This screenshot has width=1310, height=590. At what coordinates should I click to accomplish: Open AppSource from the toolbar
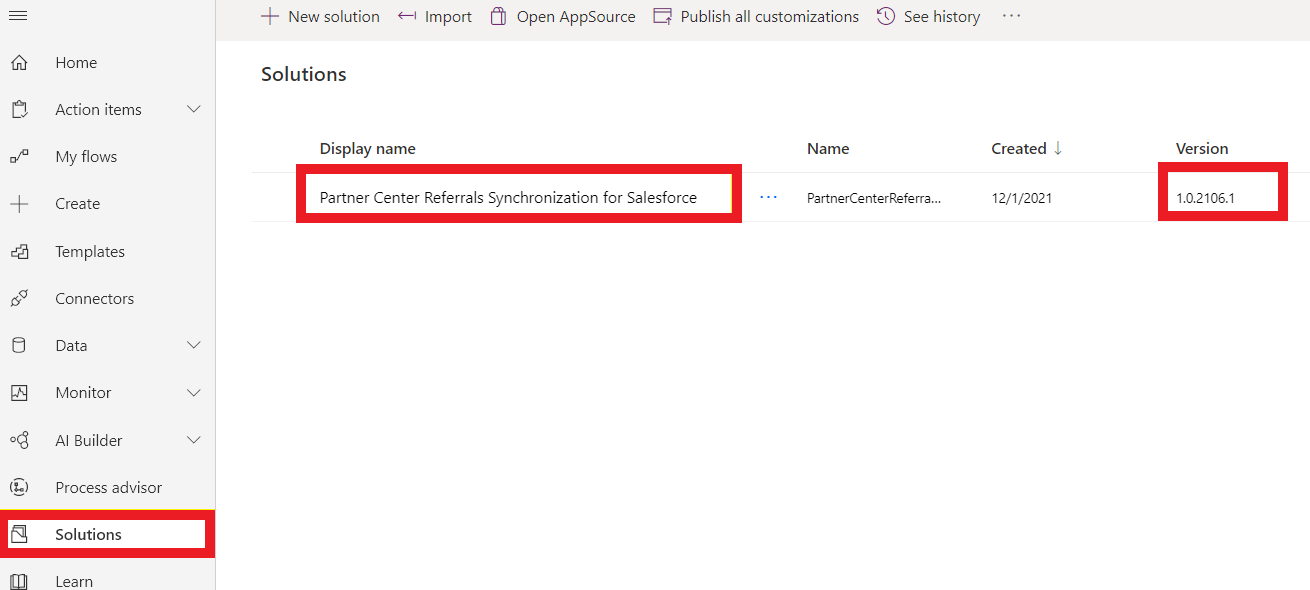(498, 16)
